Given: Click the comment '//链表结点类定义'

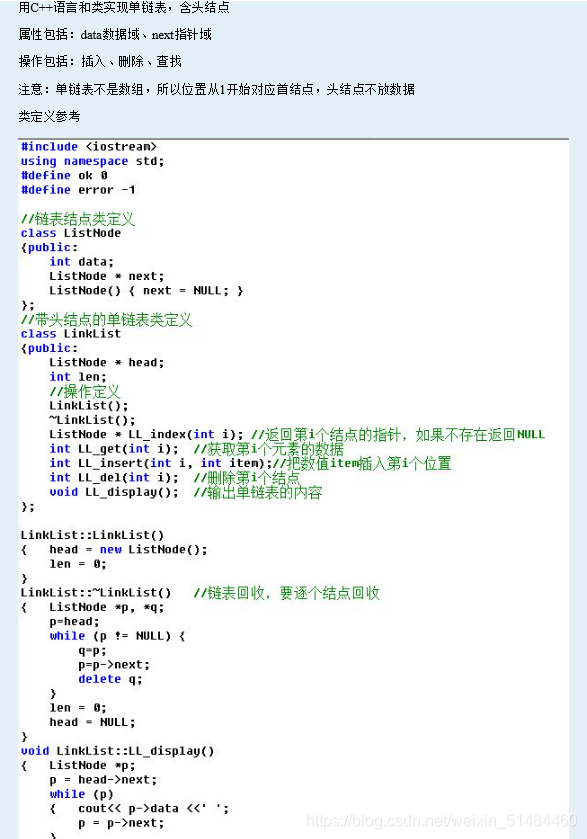Looking at the screenshot, I should click(x=78, y=219).
